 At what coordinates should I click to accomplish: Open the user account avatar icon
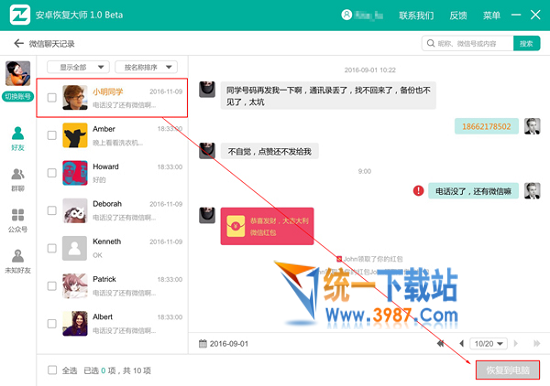[x=347, y=15]
